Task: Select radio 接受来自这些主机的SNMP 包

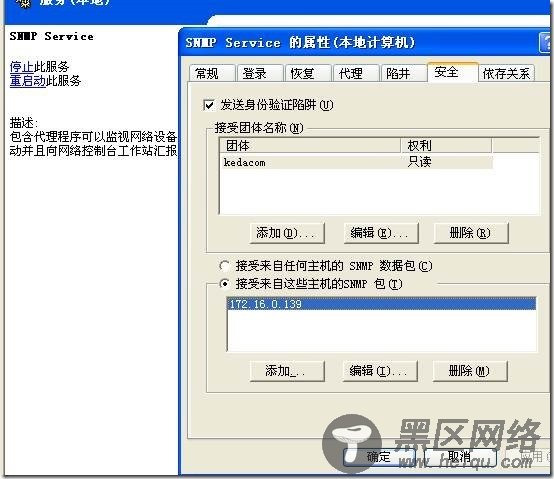Action: pos(224,283)
